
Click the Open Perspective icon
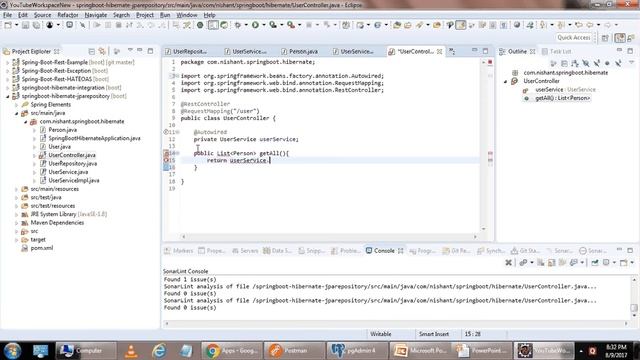[605, 38]
